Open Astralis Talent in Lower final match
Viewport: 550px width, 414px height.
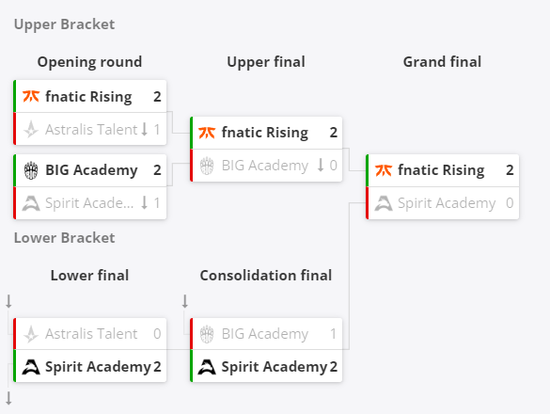tap(91, 334)
